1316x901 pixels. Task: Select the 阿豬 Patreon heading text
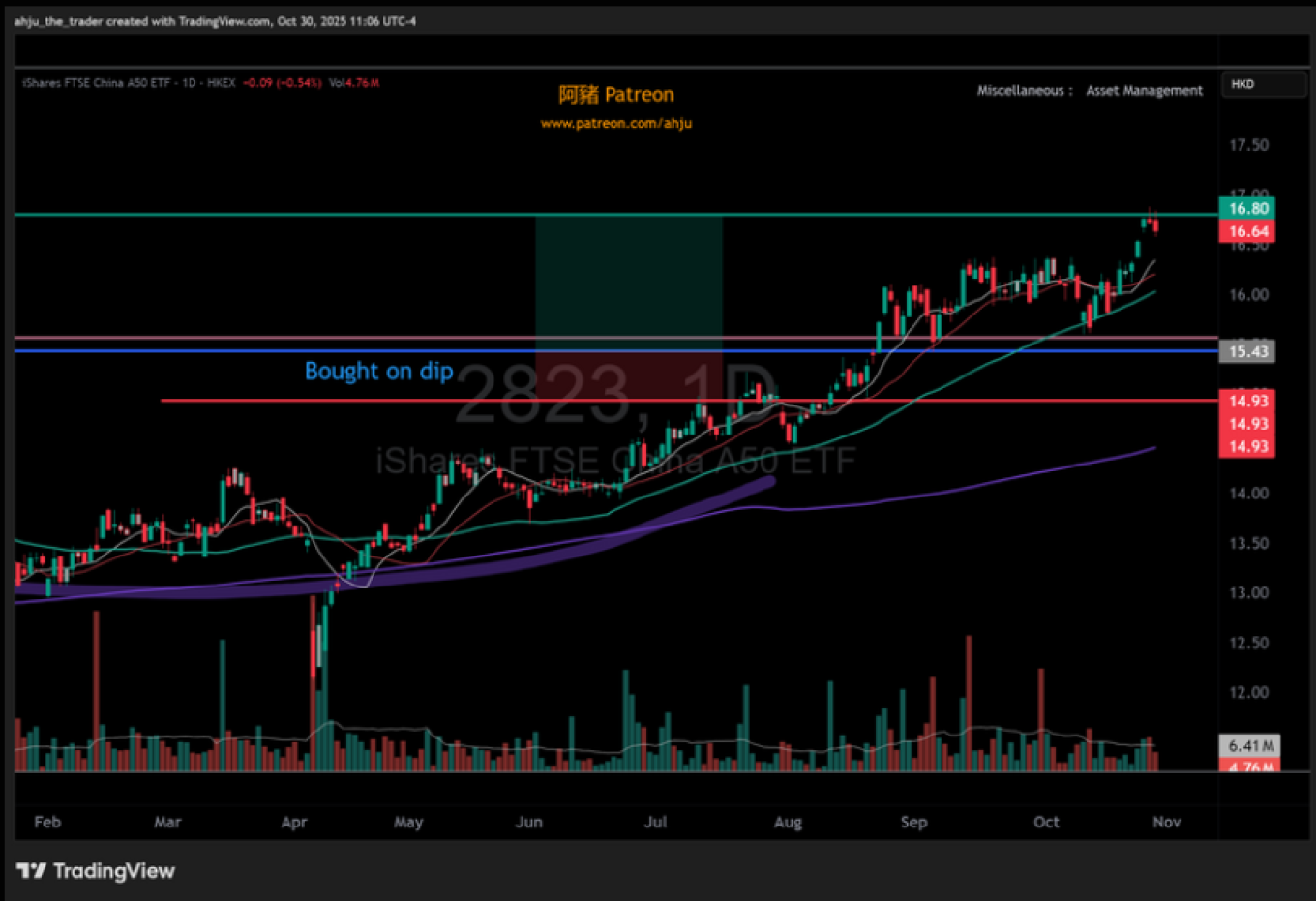[x=615, y=95]
